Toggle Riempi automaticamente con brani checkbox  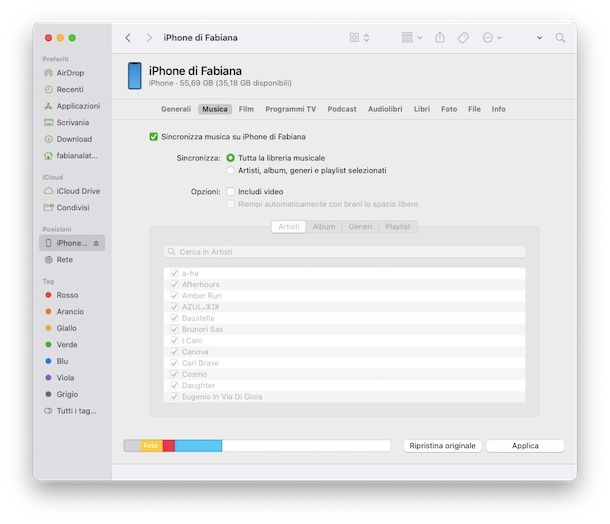pos(230,204)
